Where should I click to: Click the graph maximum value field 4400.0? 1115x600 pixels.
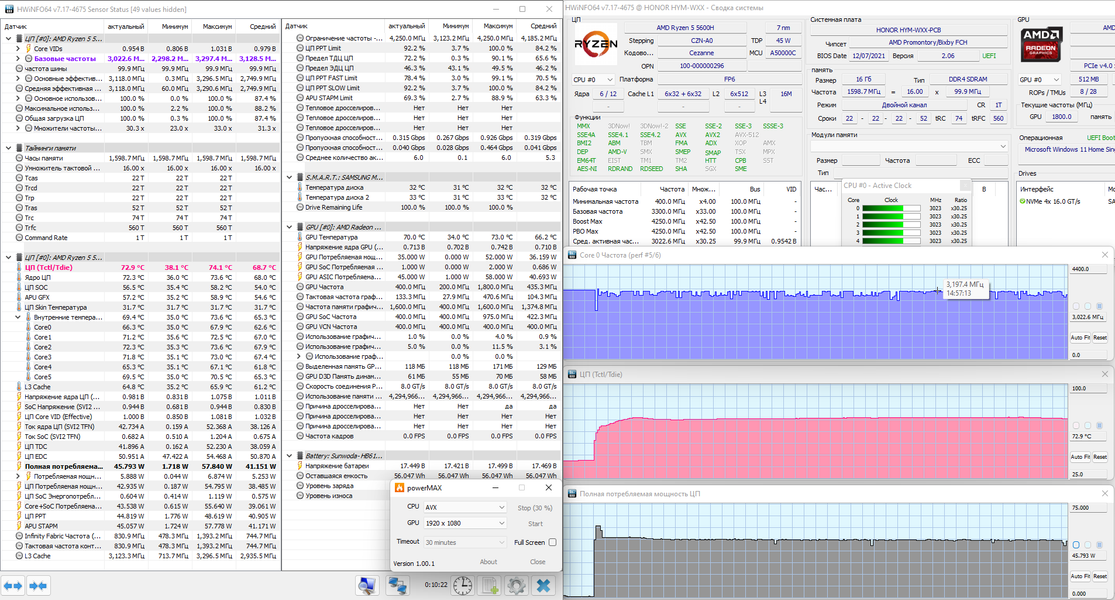pyautogui.click(x=1088, y=269)
